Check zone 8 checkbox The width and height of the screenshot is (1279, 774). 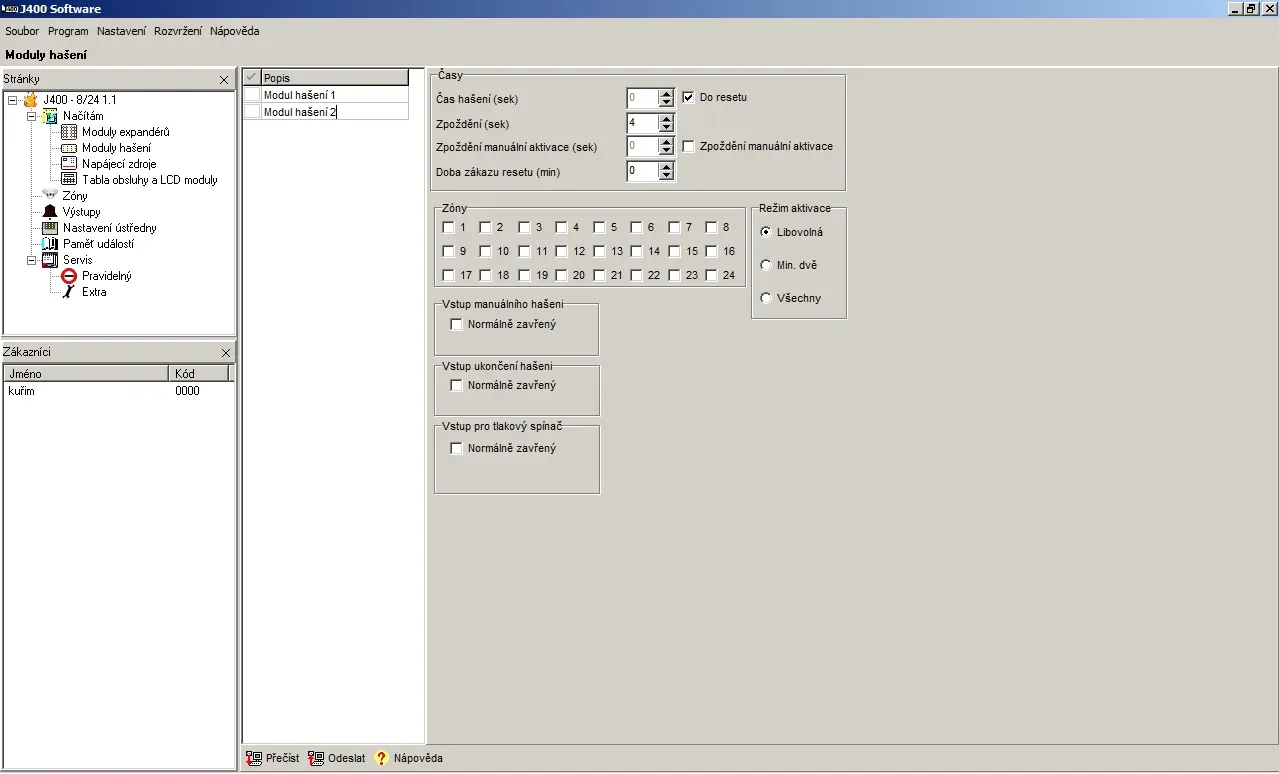point(711,228)
